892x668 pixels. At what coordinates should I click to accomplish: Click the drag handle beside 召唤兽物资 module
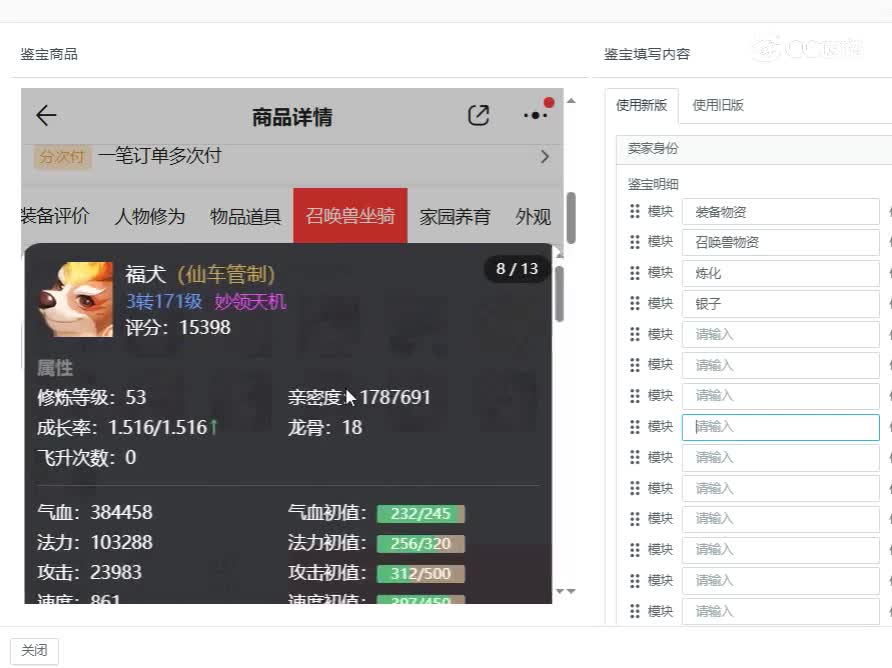coord(634,242)
